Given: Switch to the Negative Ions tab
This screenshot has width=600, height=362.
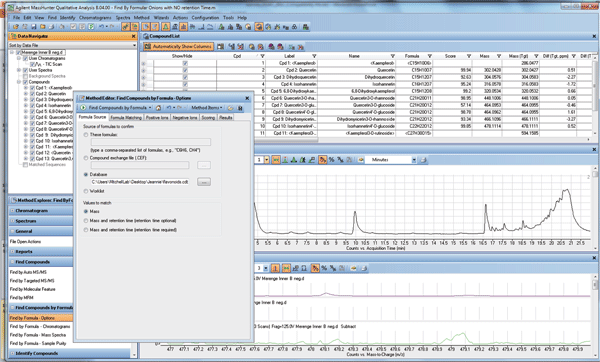Looking at the screenshot, I should (x=185, y=117).
